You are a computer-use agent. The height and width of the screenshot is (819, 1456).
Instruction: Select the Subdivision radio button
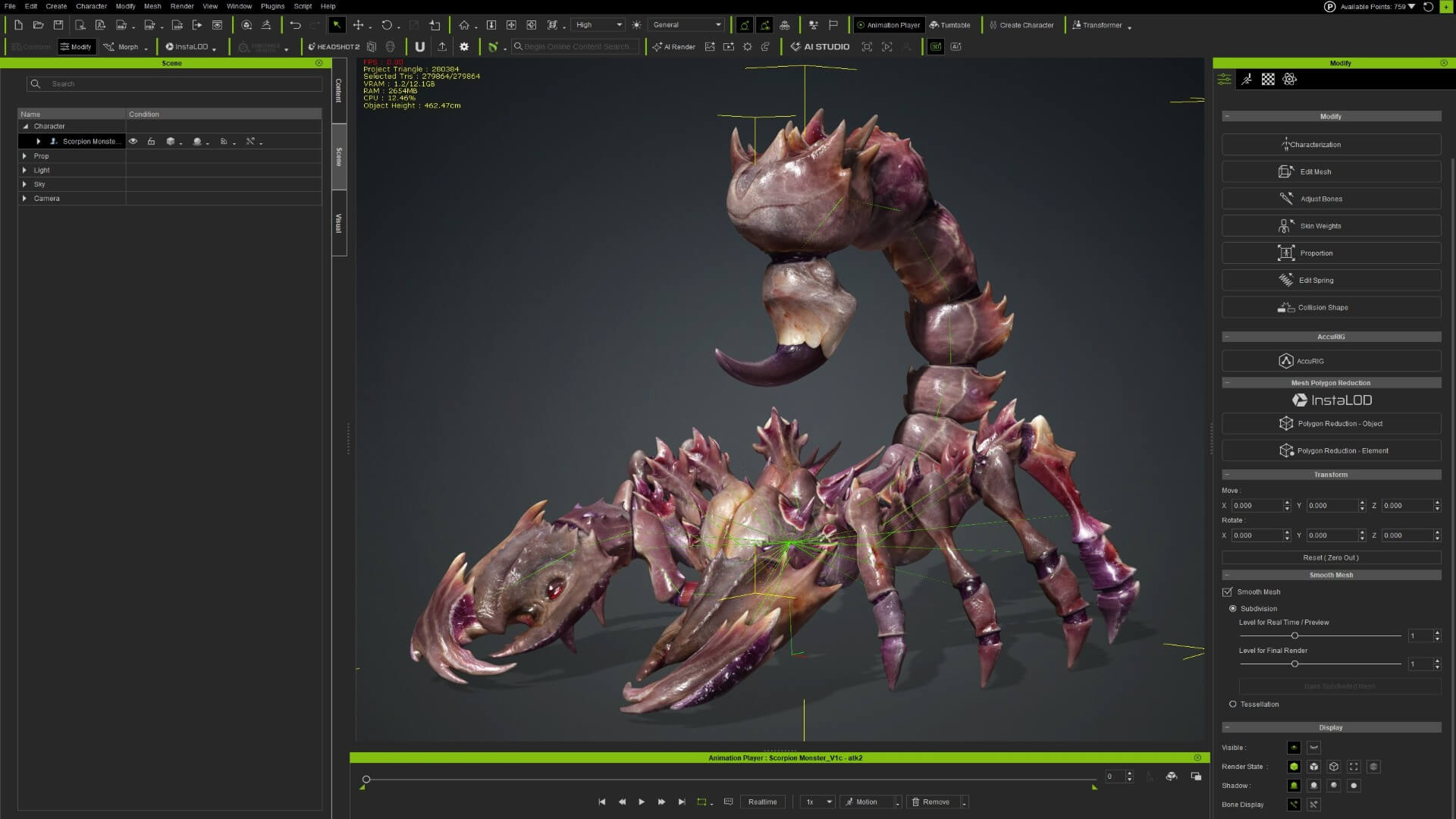click(x=1232, y=609)
